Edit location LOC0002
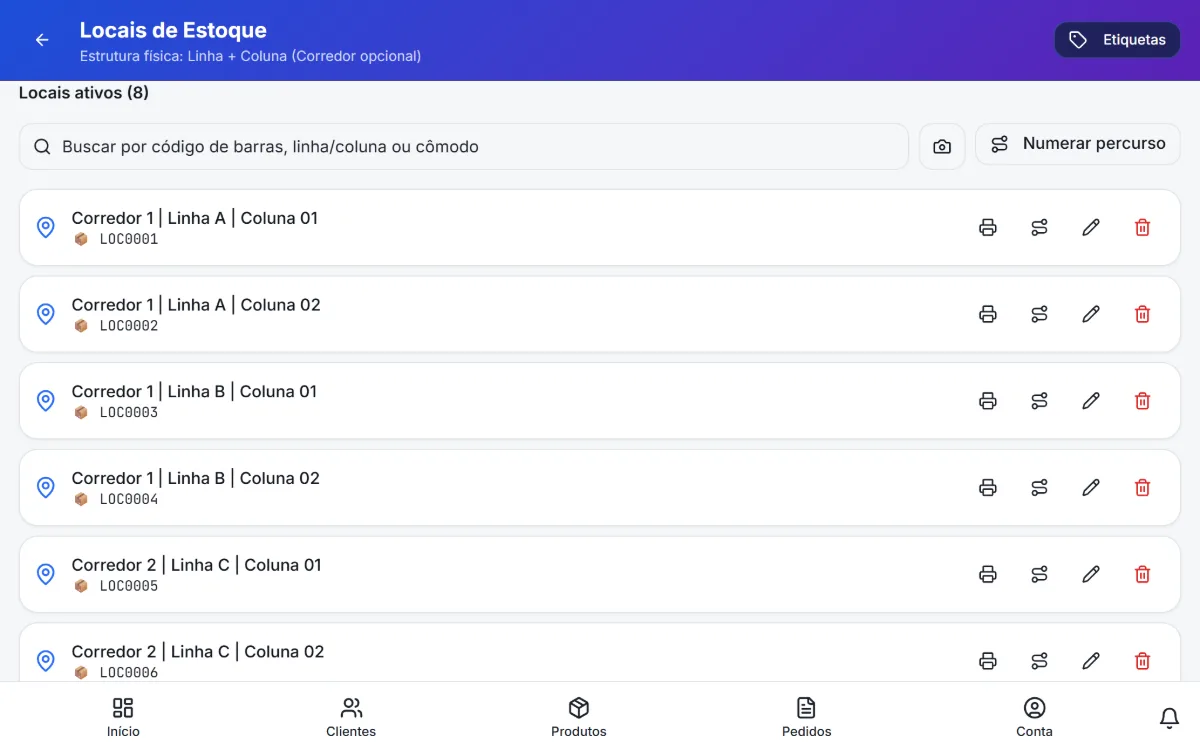Image resolution: width=1200 pixels, height=750 pixels. click(1091, 314)
